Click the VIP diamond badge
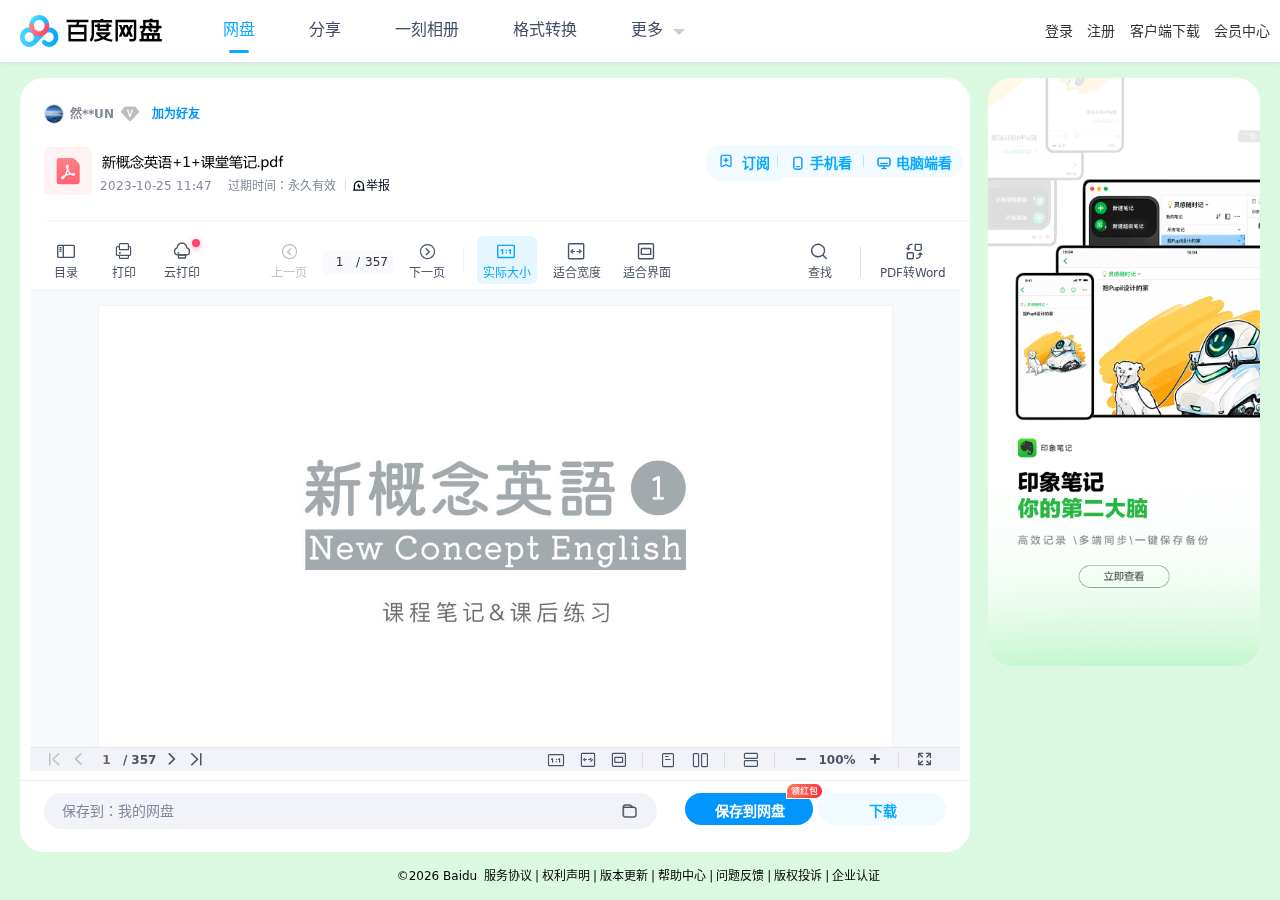1280x900 pixels. tap(130, 114)
